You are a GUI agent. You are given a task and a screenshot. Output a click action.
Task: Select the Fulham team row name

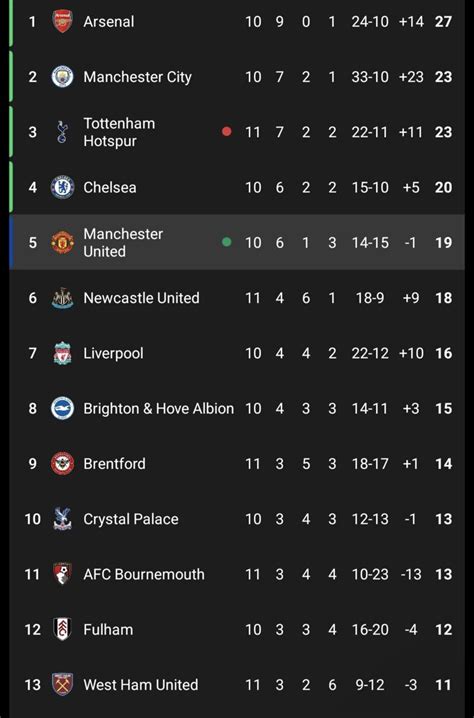click(108, 630)
